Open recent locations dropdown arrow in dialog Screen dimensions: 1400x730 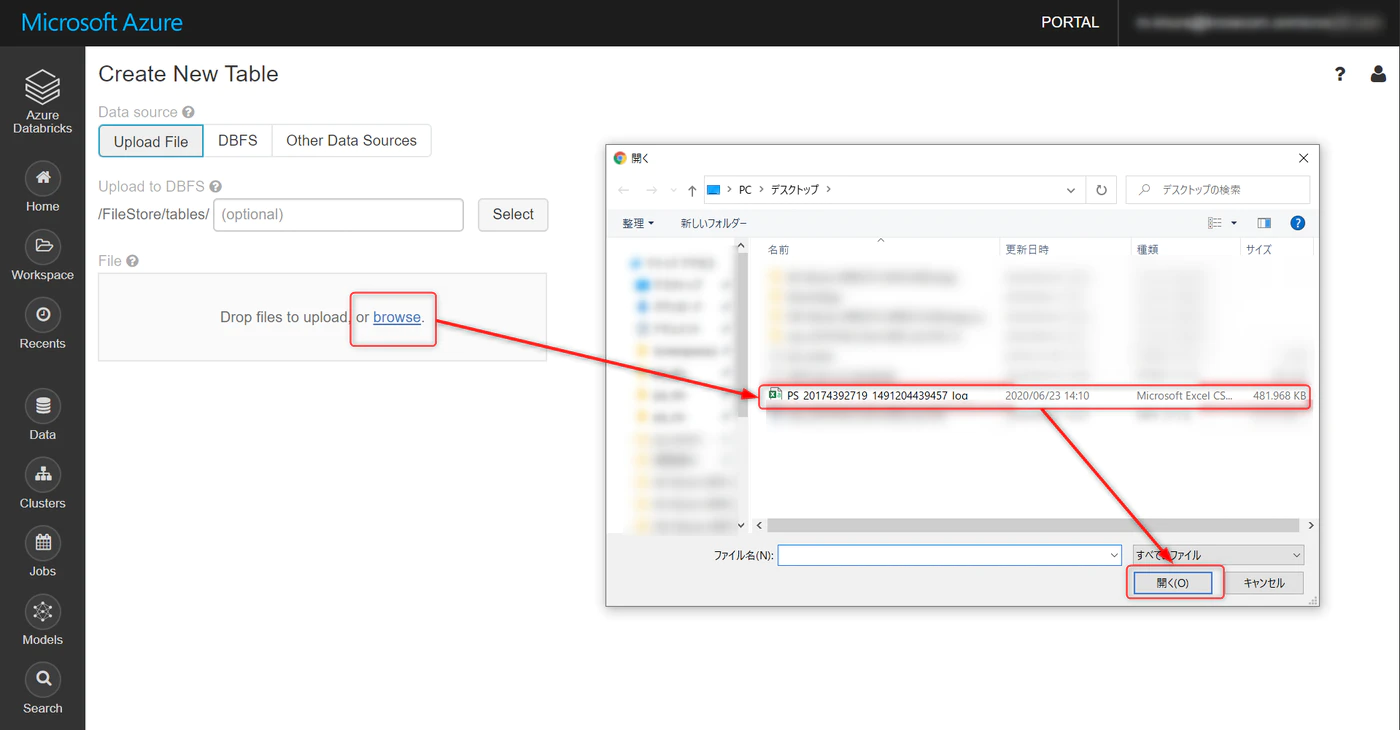(672, 190)
